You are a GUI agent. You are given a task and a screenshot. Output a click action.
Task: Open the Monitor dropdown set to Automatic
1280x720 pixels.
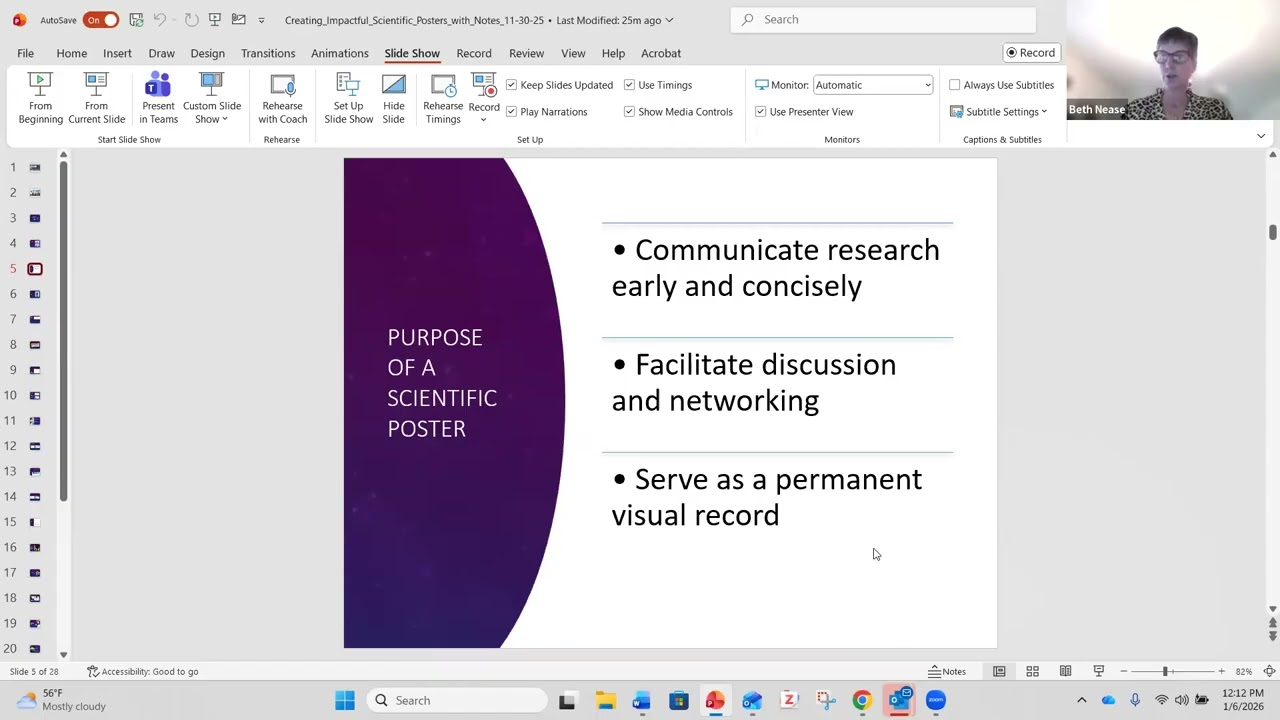click(x=873, y=85)
